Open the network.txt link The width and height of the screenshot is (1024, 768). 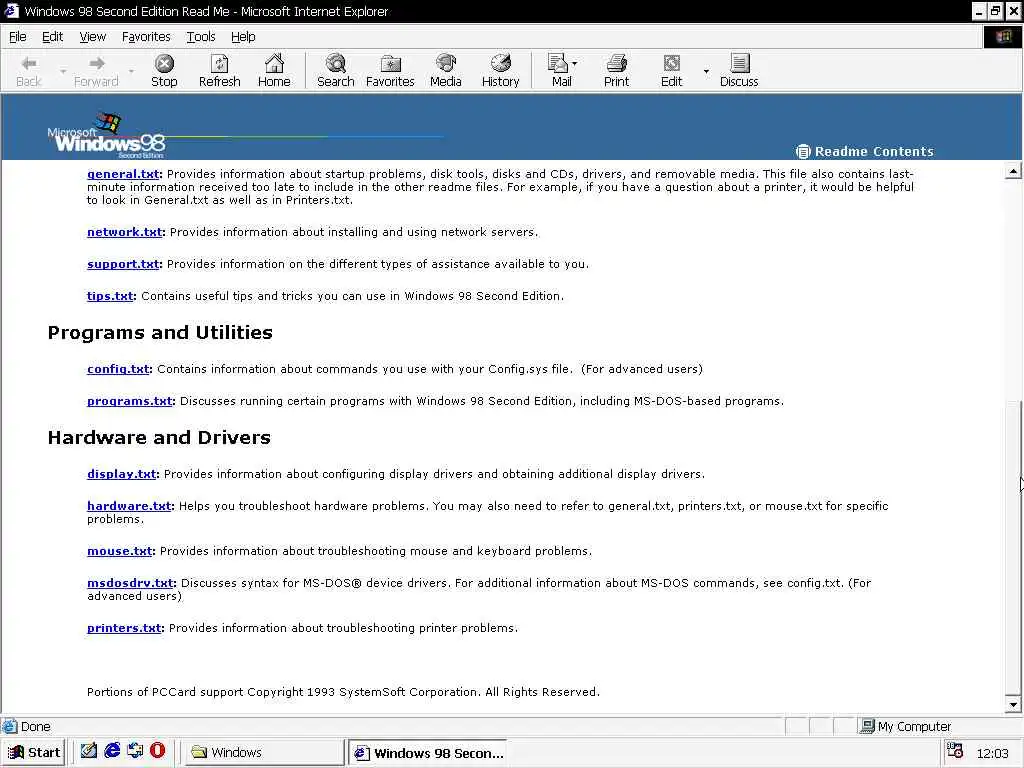pos(124,232)
